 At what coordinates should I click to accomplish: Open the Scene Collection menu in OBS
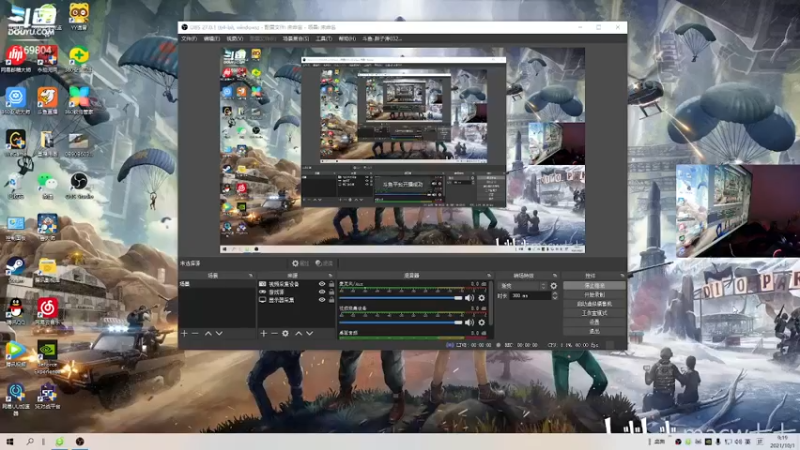pyautogui.click(x=295, y=39)
